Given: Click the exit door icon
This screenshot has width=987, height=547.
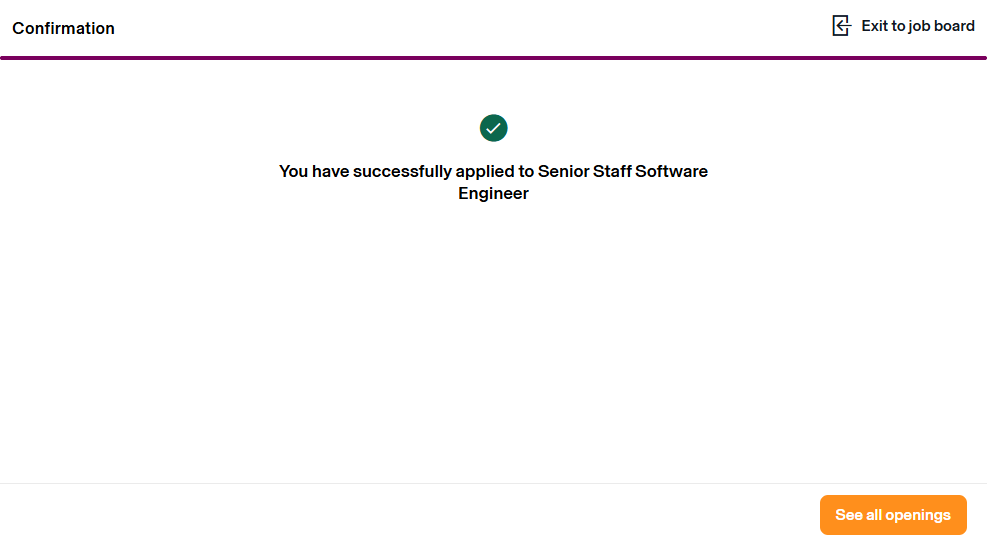Looking at the screenshot, I should [841, 26].
